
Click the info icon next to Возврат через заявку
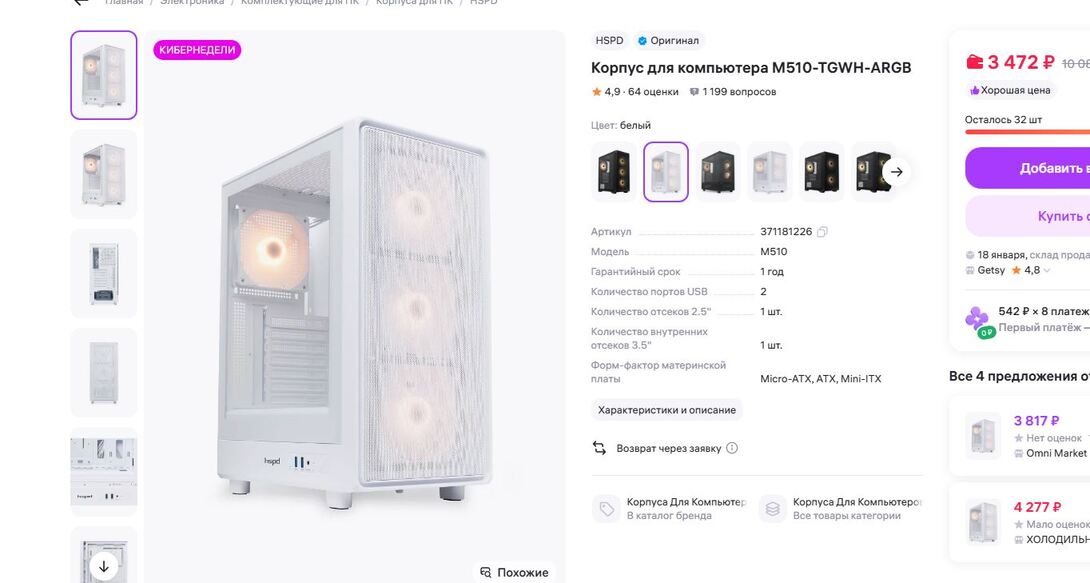[x=732, y=448]
